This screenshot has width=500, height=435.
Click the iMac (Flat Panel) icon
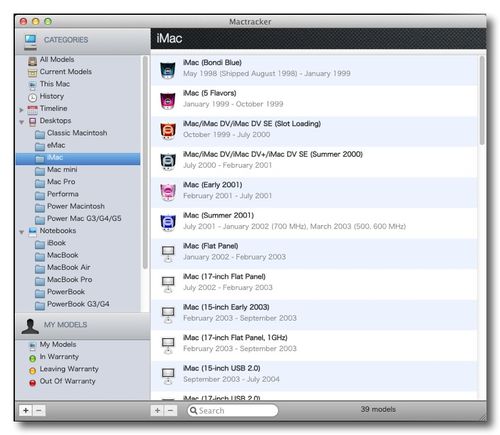pyautogui.click(x=168, y=254)
